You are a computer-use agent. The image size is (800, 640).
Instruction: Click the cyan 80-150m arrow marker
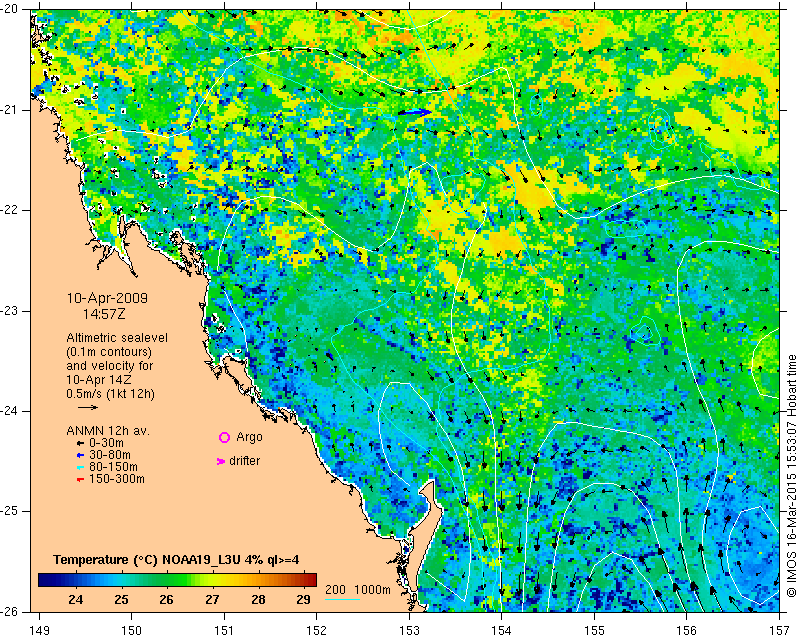80,467
